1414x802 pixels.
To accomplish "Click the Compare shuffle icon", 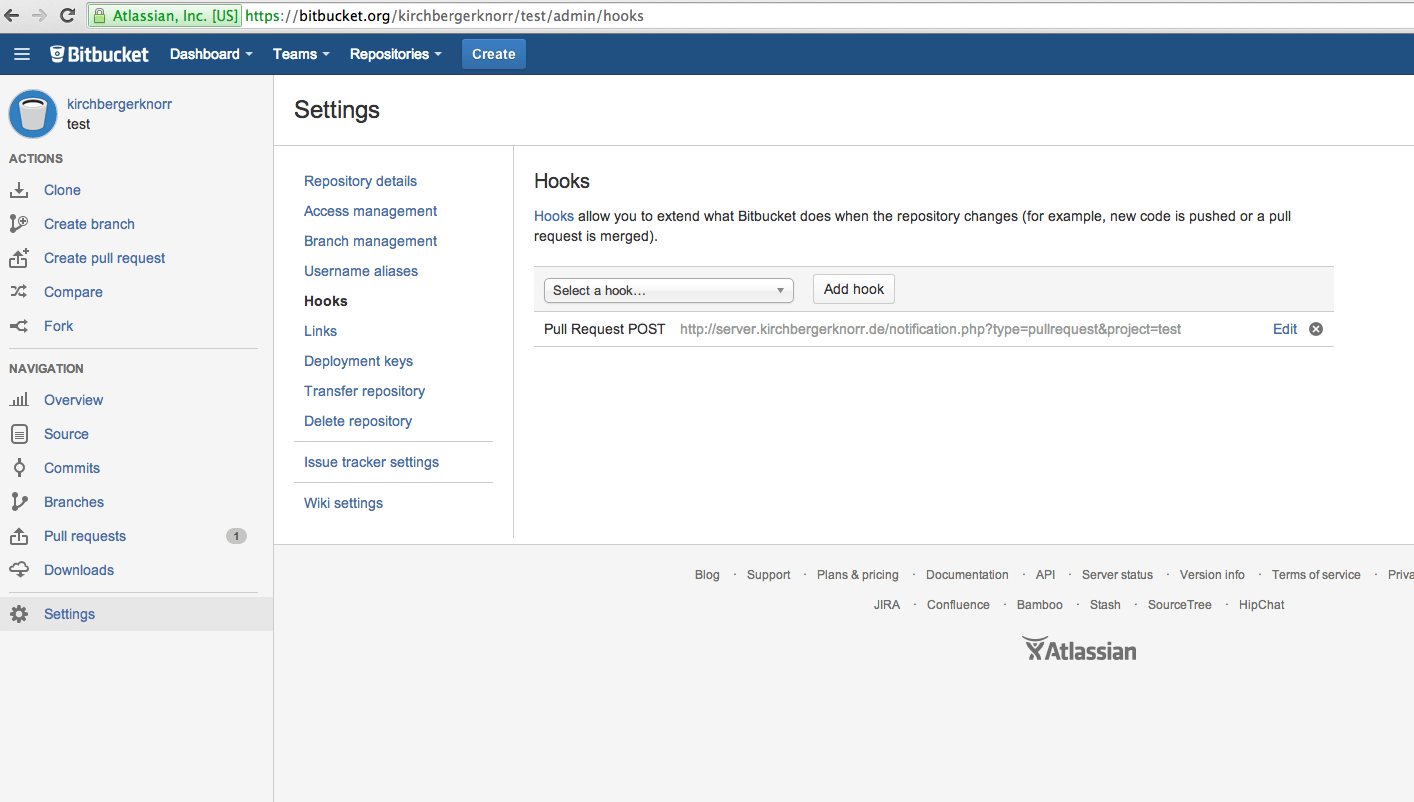I will click(x=19, y=292).
